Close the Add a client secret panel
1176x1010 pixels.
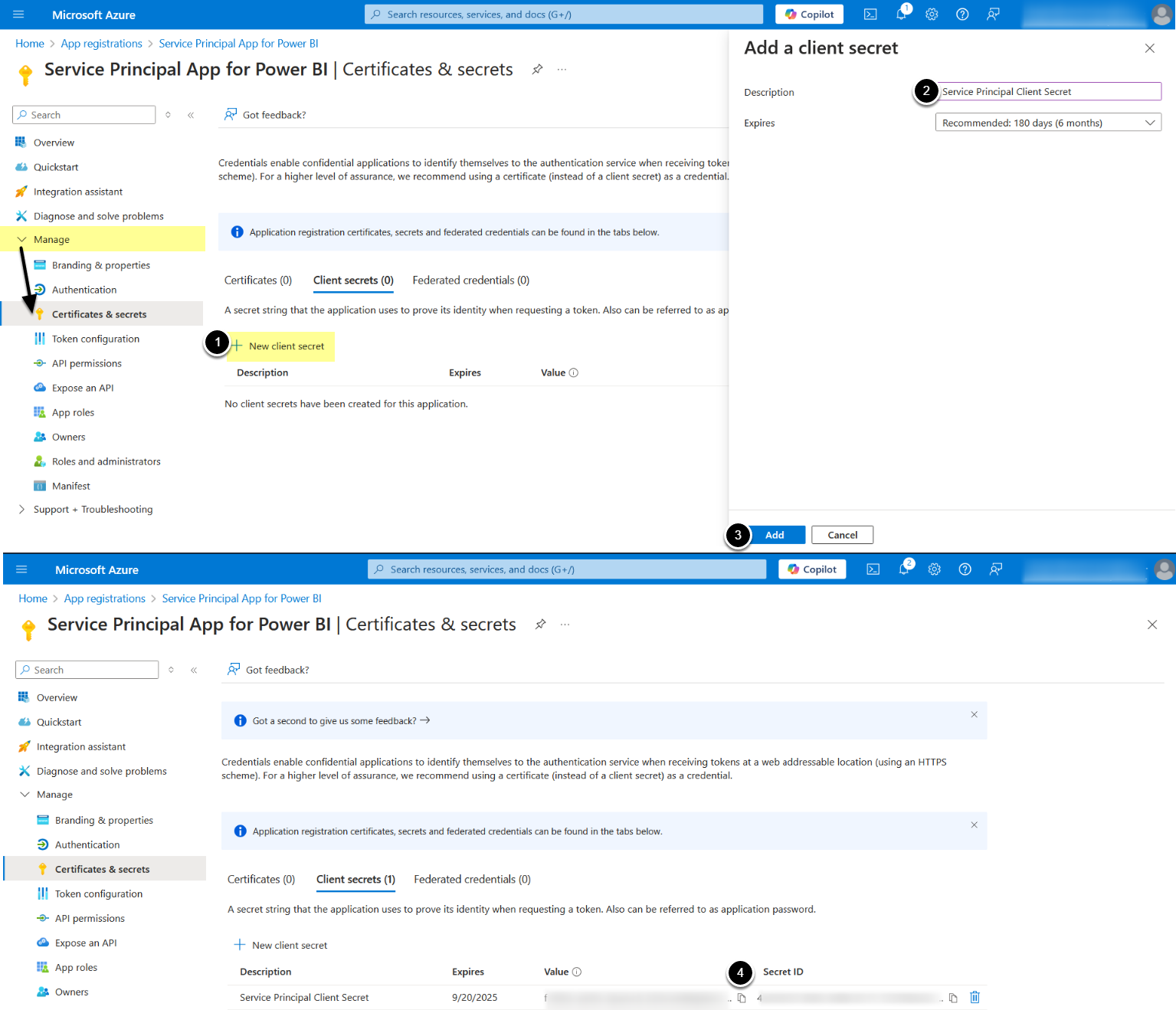(x=1150, y=48)
